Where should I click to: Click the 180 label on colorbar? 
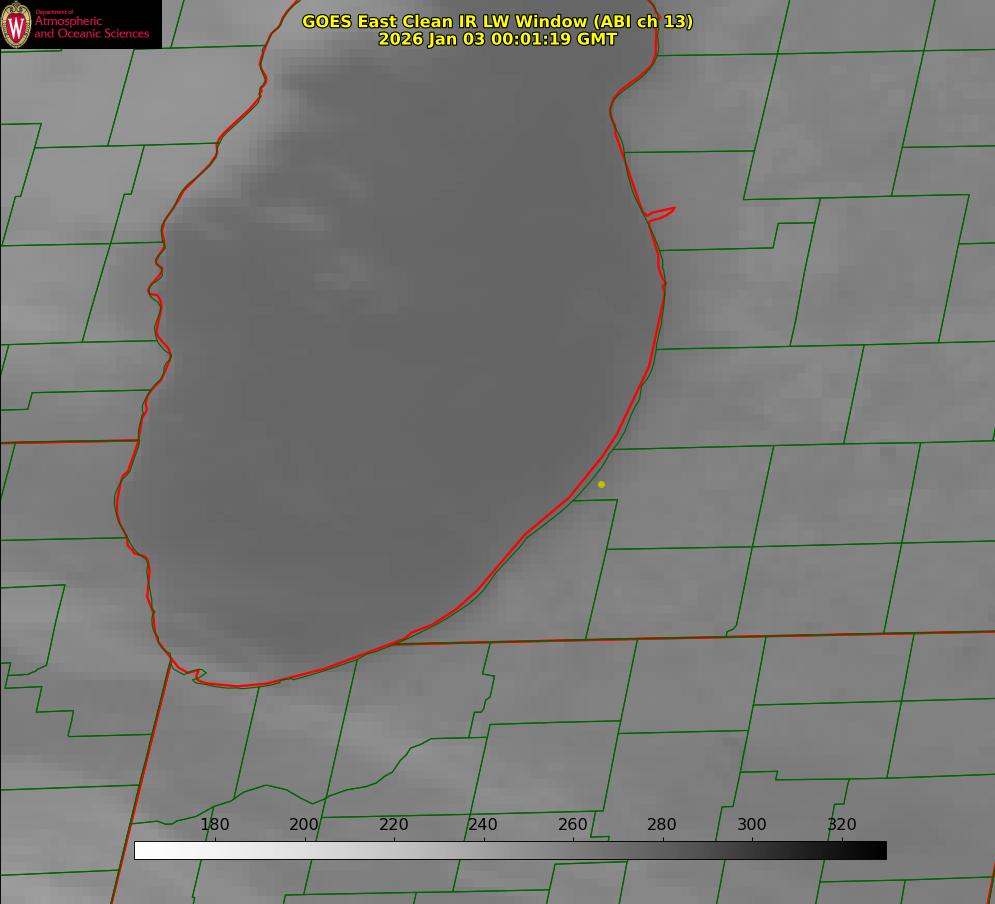(215, 825)
